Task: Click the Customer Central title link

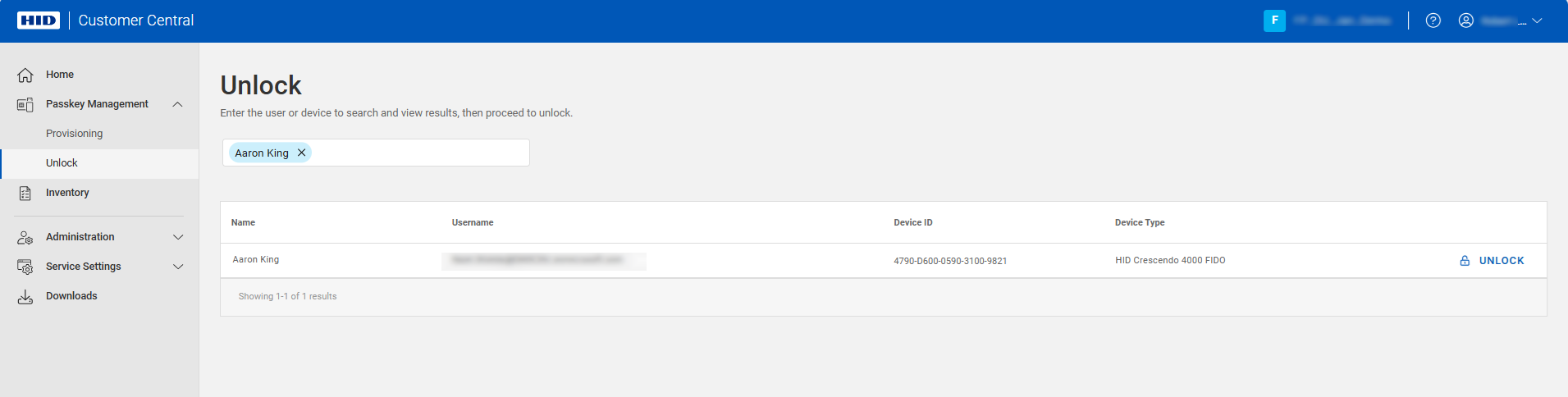Action: click(x=136, y=21)
